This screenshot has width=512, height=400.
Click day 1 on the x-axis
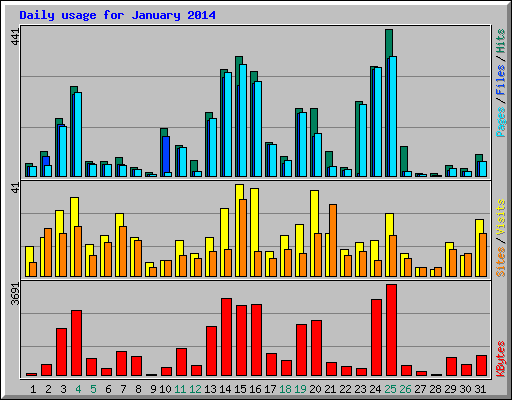33,389
